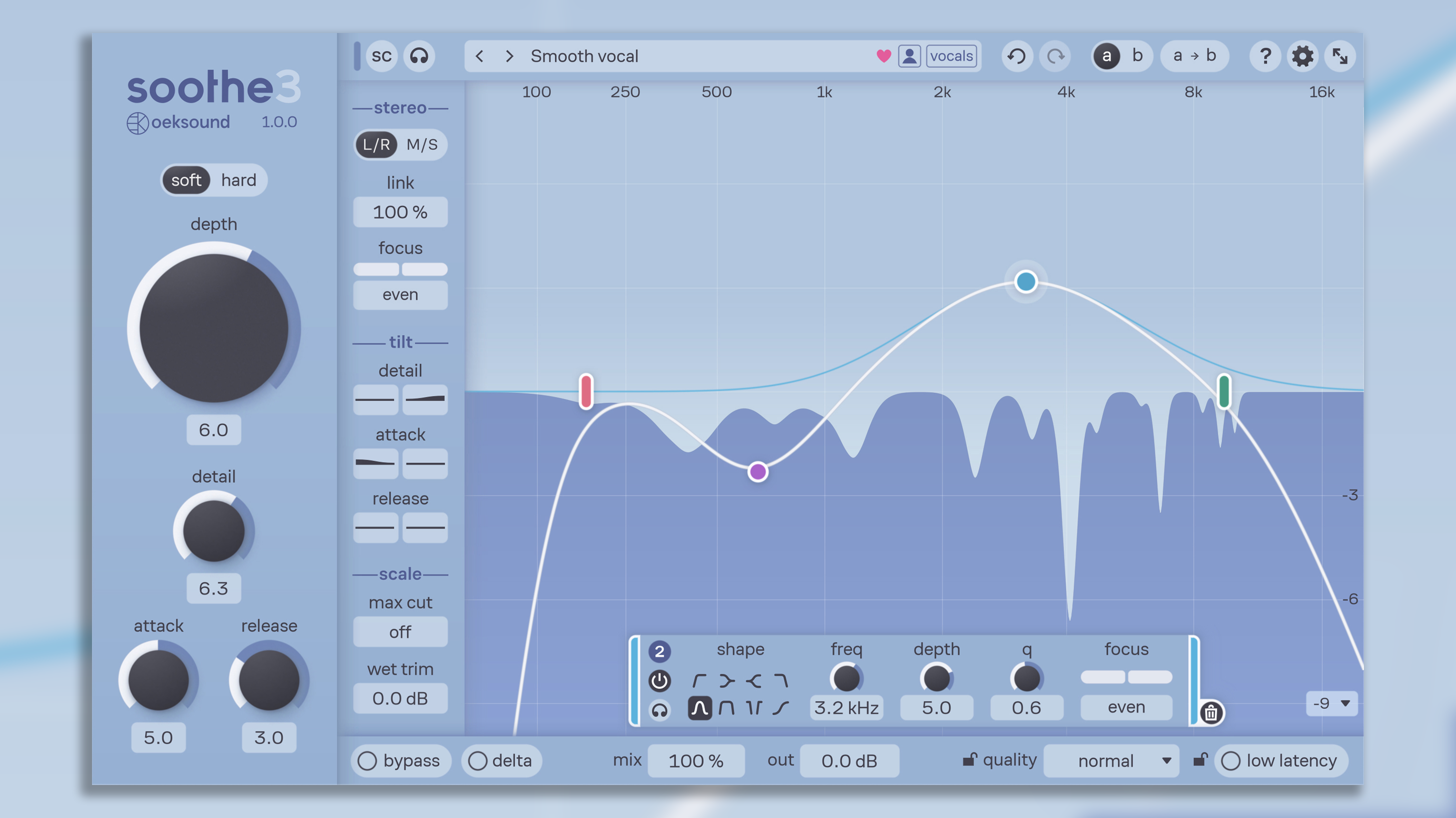Delete band 2 with the trash icon

pos(1211,712)
